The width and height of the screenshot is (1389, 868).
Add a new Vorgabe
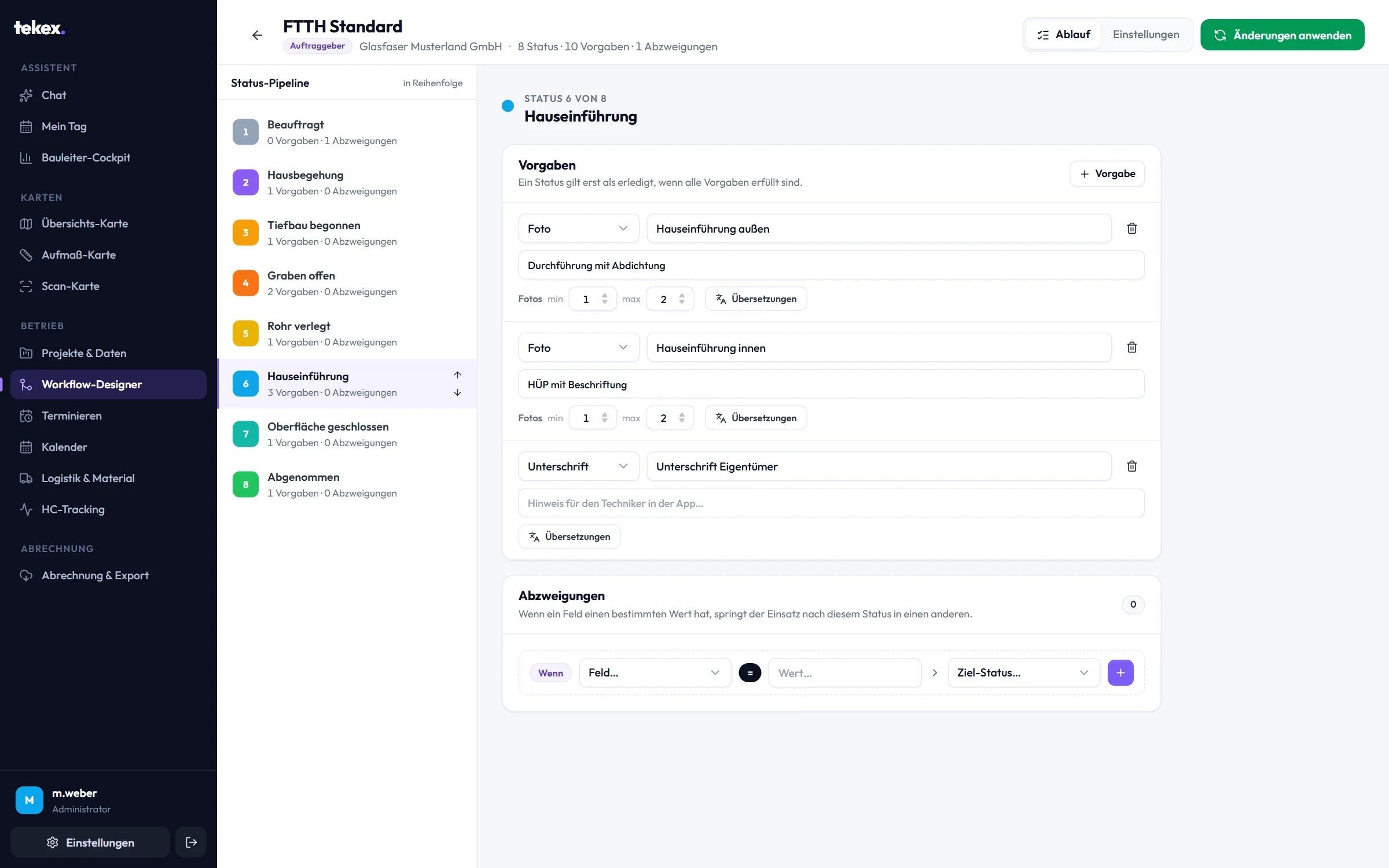(x=1107, y=174)
